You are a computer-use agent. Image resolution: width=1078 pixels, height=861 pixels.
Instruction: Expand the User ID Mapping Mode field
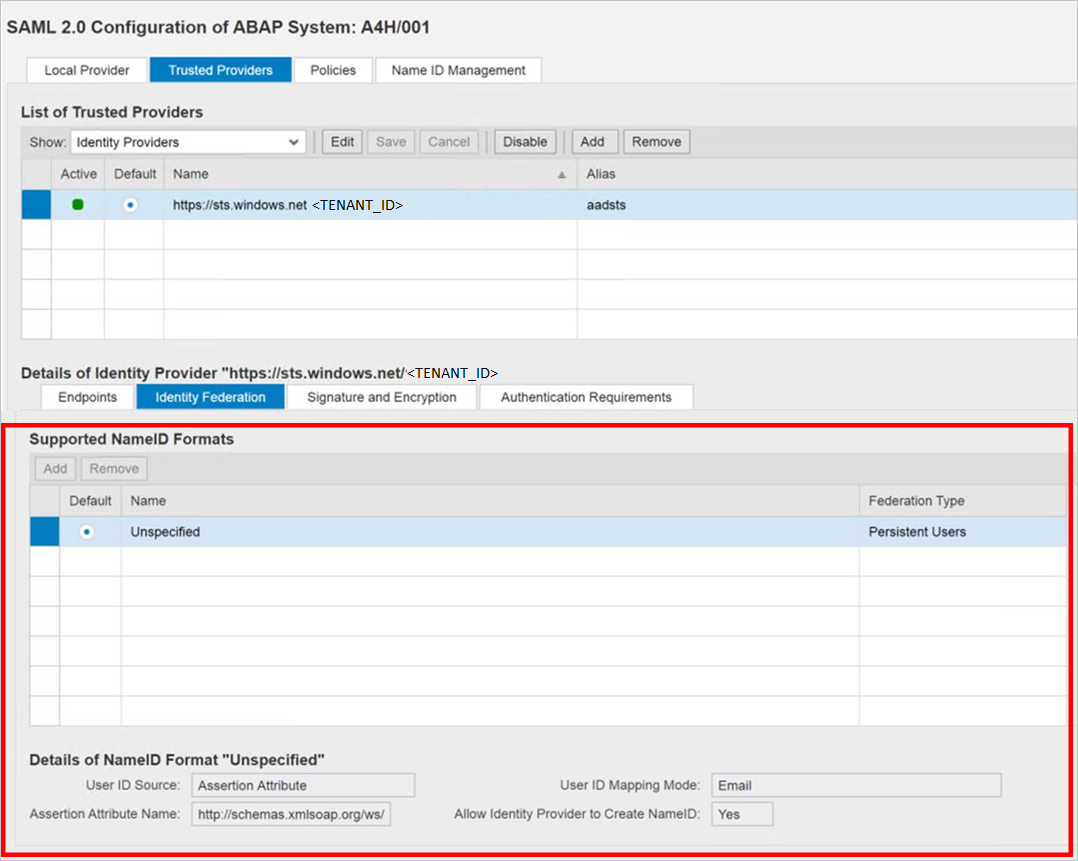(x=855, y=785)
